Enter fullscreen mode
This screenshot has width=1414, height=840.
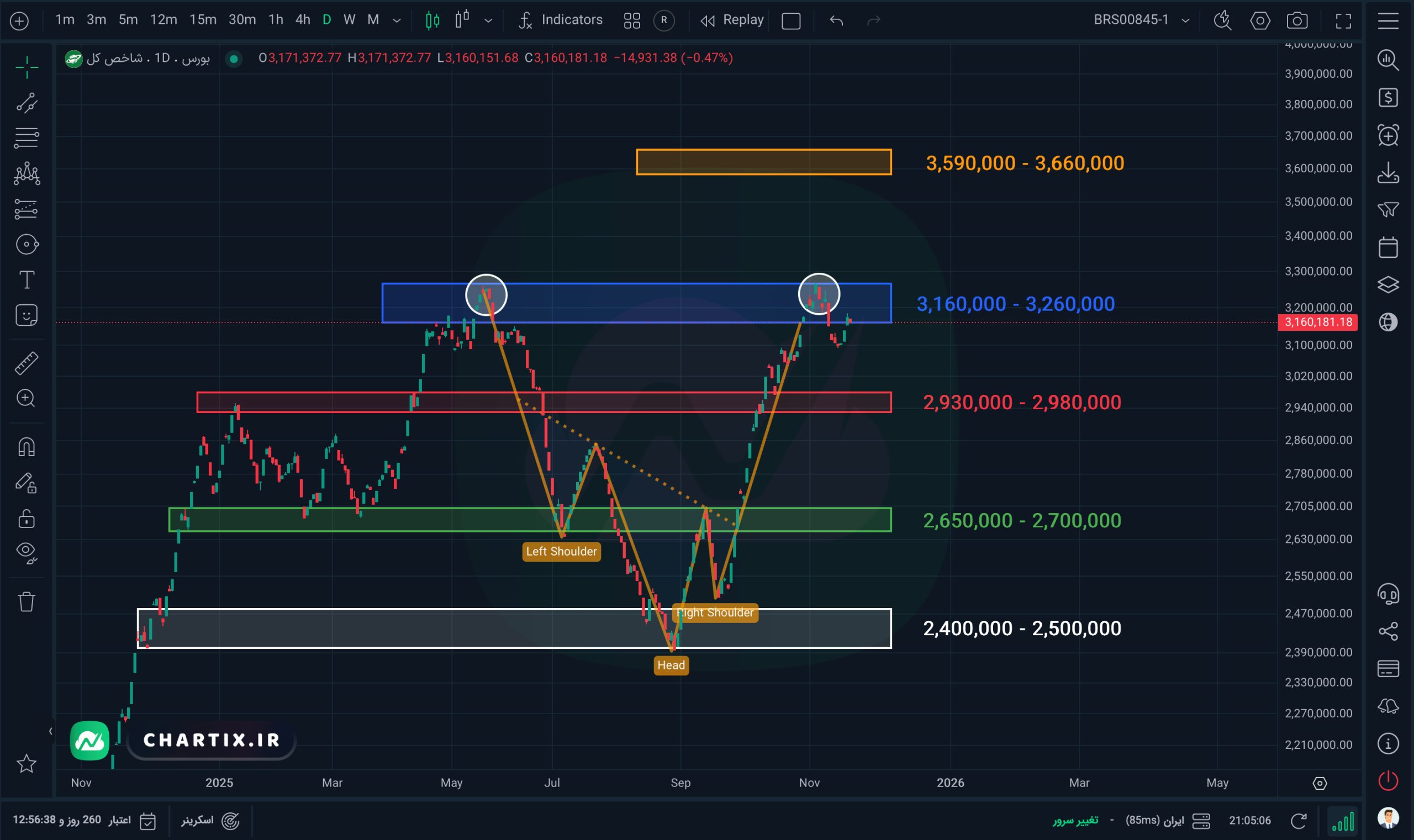point(1343,21)
